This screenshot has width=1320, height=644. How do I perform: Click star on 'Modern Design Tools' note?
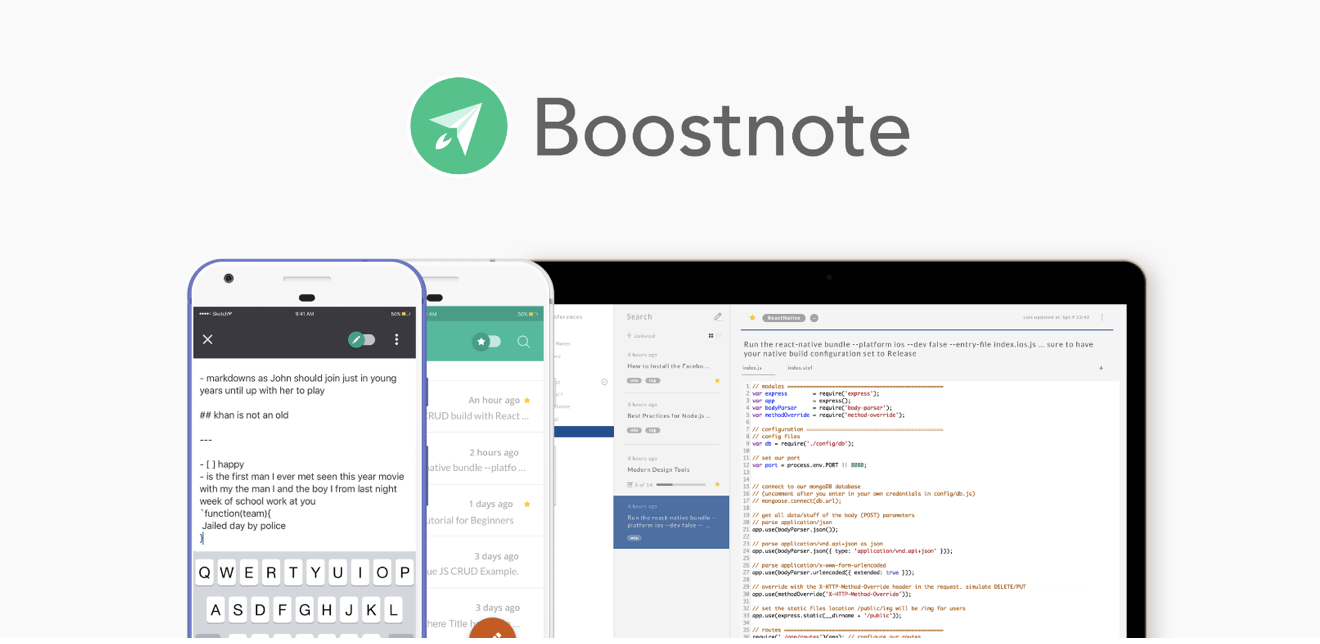click(717, 484)
